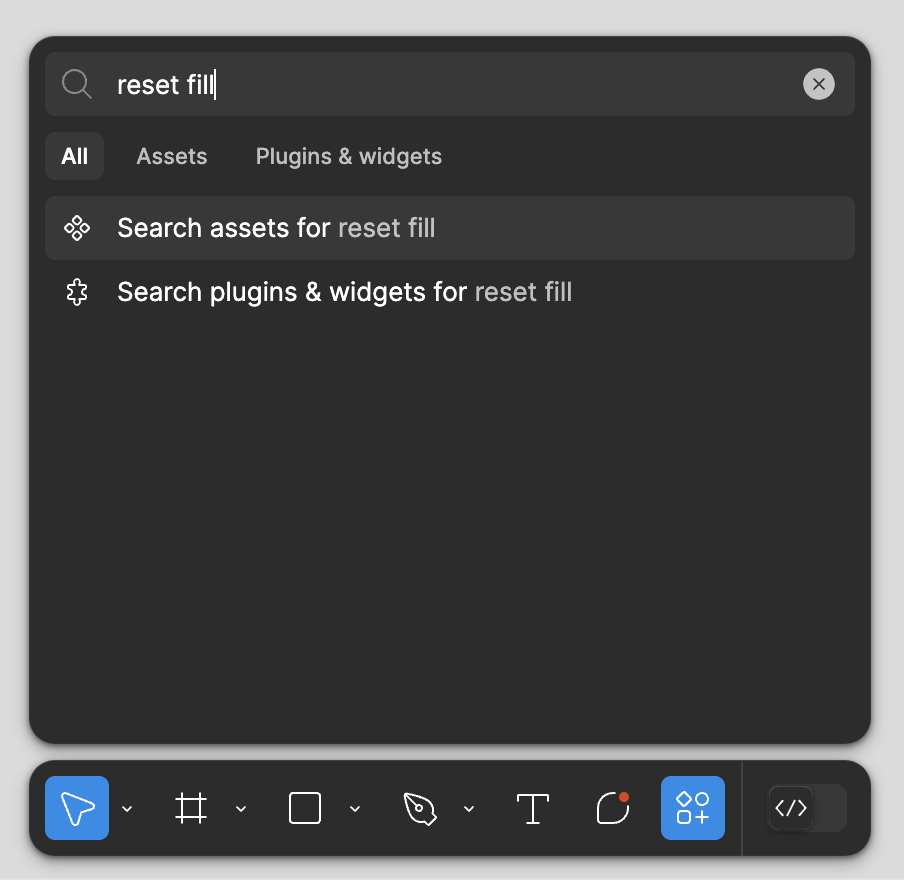Viewport: 904px width, 880px height.
Task: Open the Plugins & widgets tab
Action: tap(349, 156)
